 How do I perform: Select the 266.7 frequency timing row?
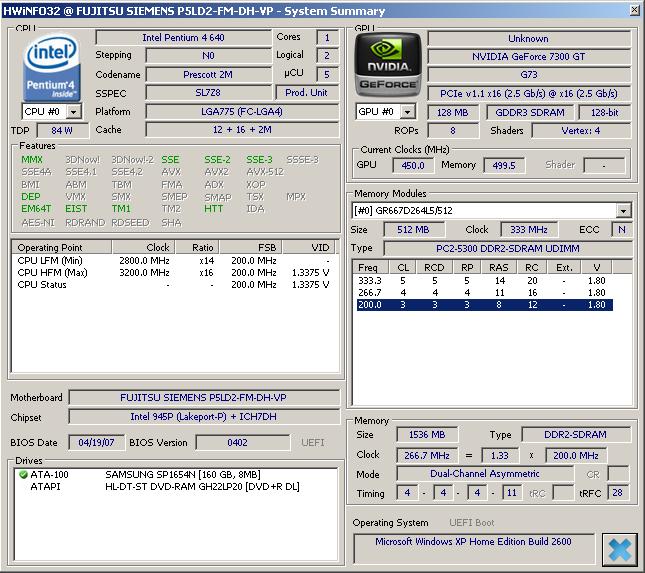[x=484, y=292]
